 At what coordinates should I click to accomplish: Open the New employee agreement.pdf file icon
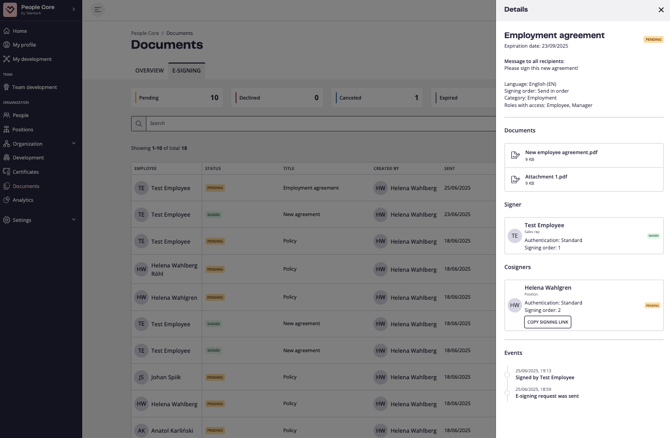pyautogui.click(x=515, y=155)
